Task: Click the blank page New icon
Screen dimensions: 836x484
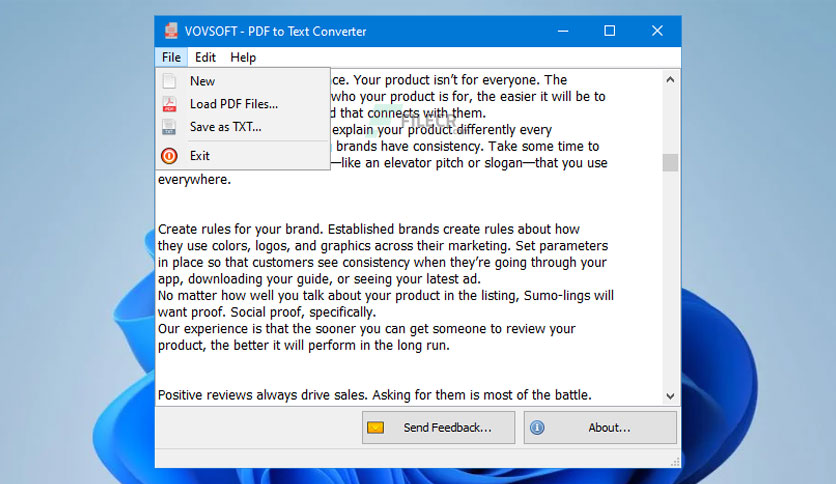Action: pos(169,81)
